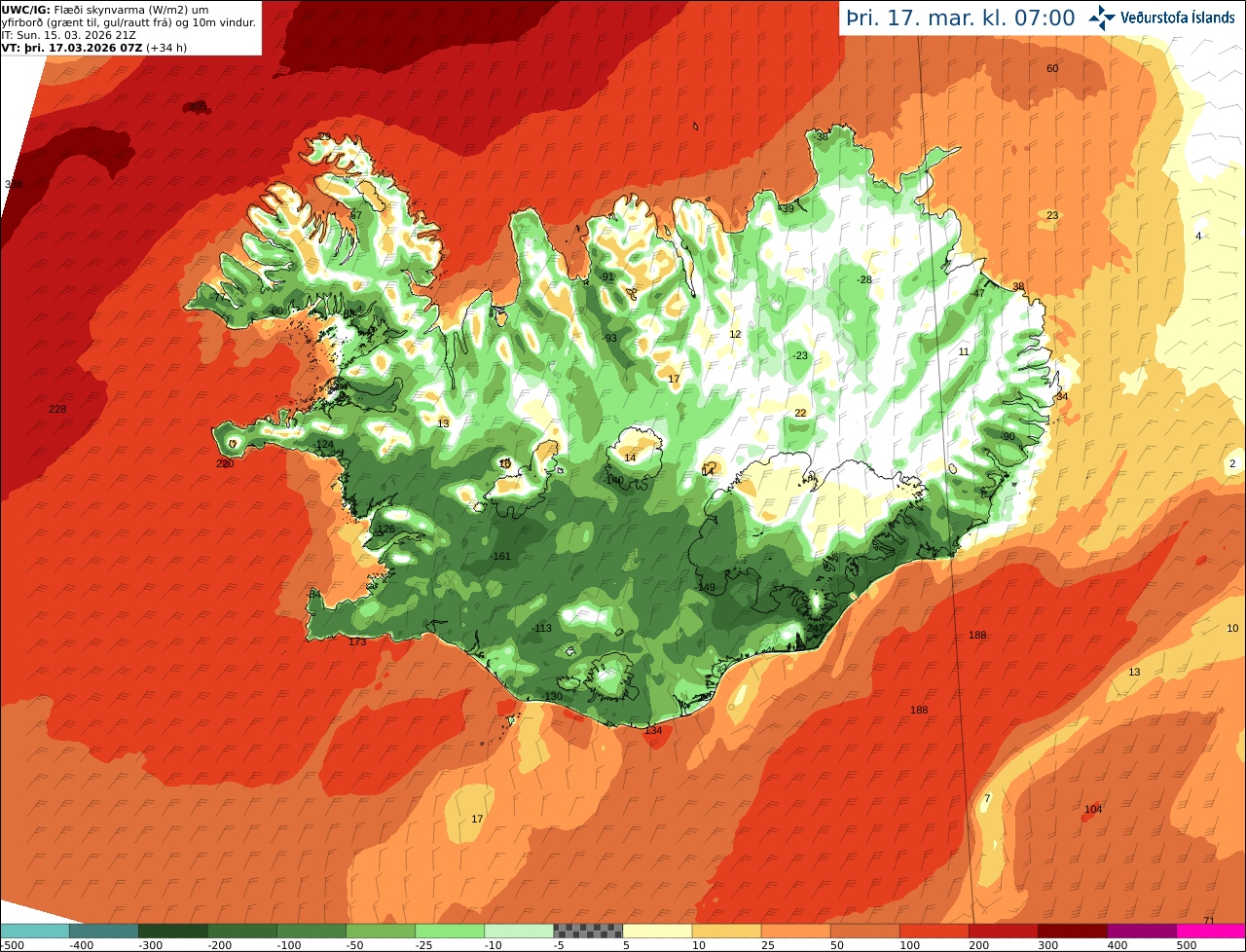Click the 104 value in the southeast sea
The height and width of the screenshot is (952, 1246).
tap(1093, 809)
